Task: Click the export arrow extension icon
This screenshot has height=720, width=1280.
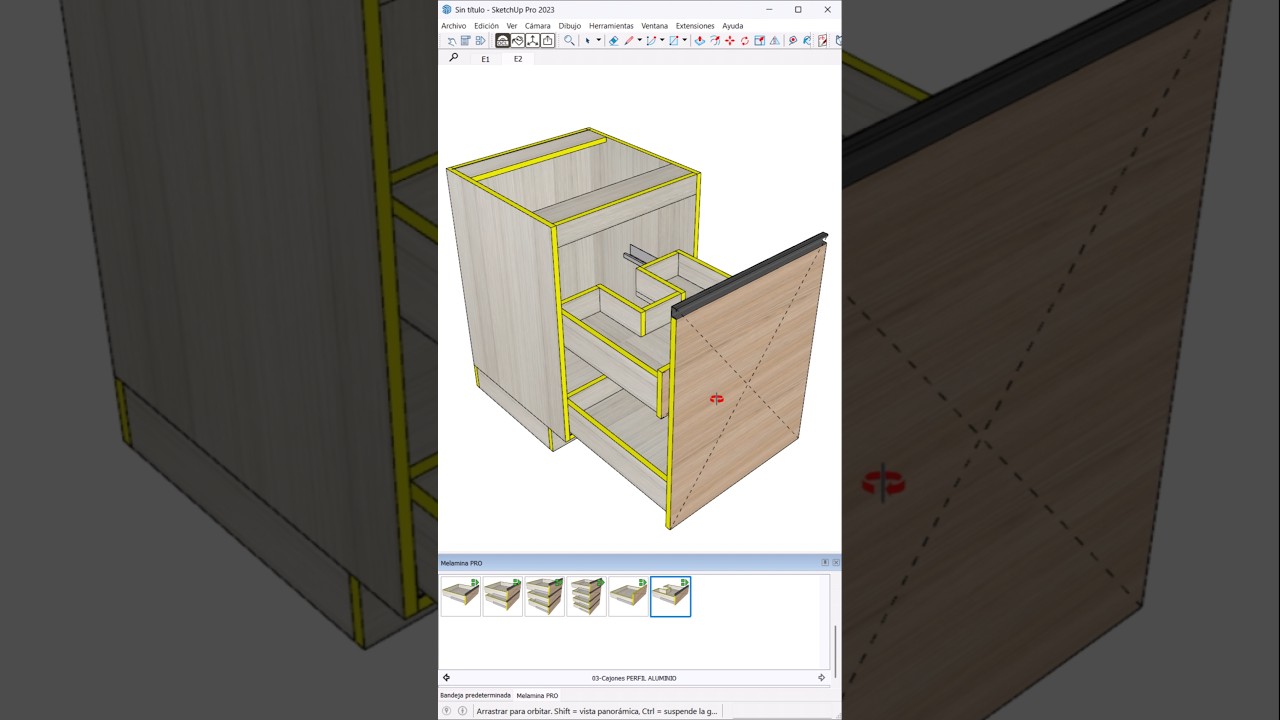Action: tap(548, 41)
